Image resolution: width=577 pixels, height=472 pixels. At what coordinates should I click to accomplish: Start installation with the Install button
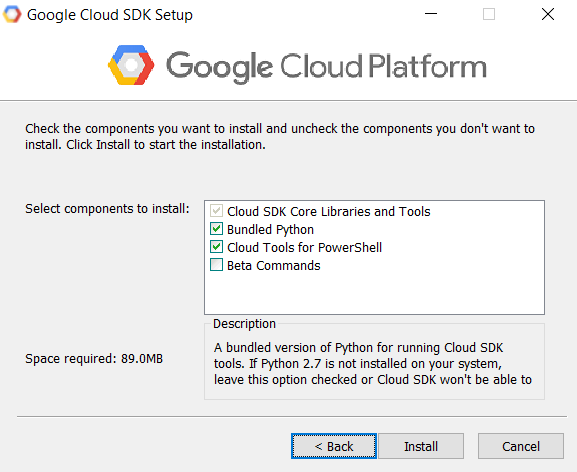(421, 446)
